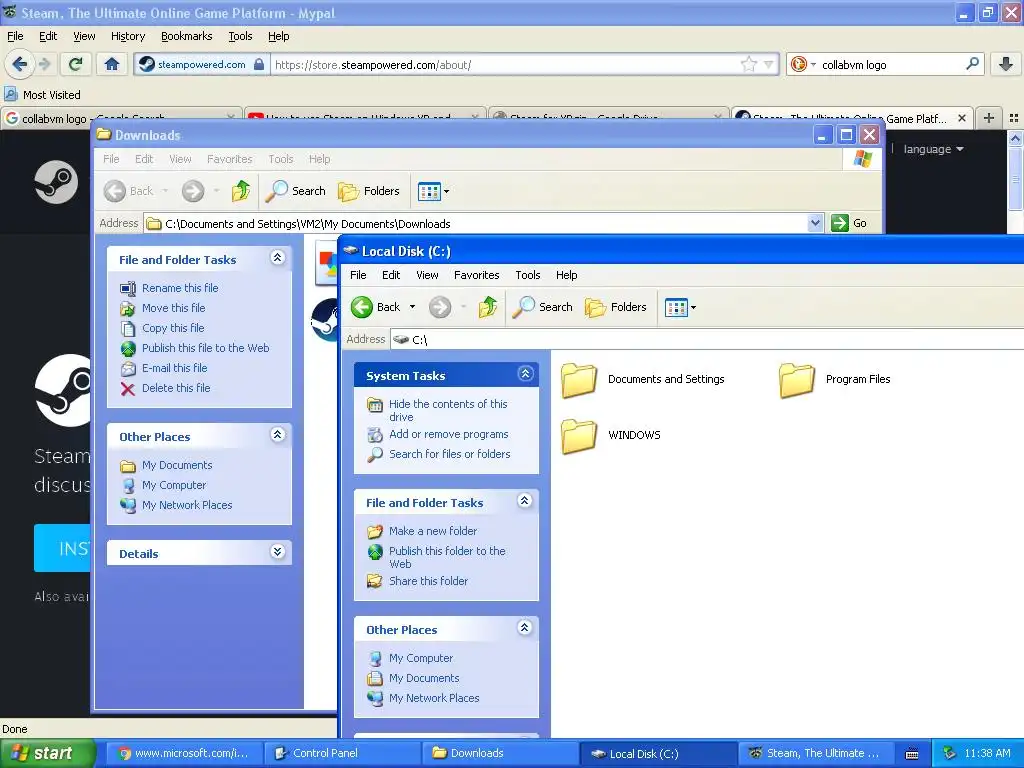Click the Most Visited bookmarks item
The width and height of the screenshot is (1024, 768).
coord(42,95)
